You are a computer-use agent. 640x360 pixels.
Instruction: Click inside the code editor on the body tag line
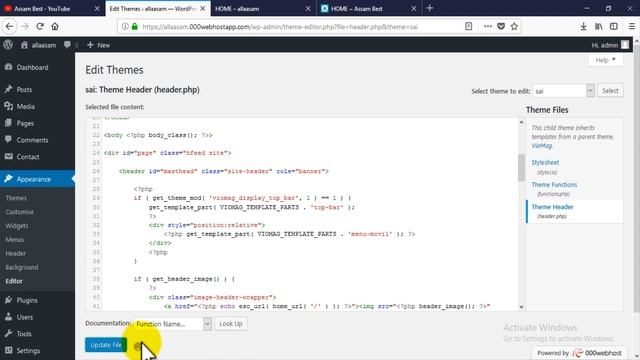point(158,135)
